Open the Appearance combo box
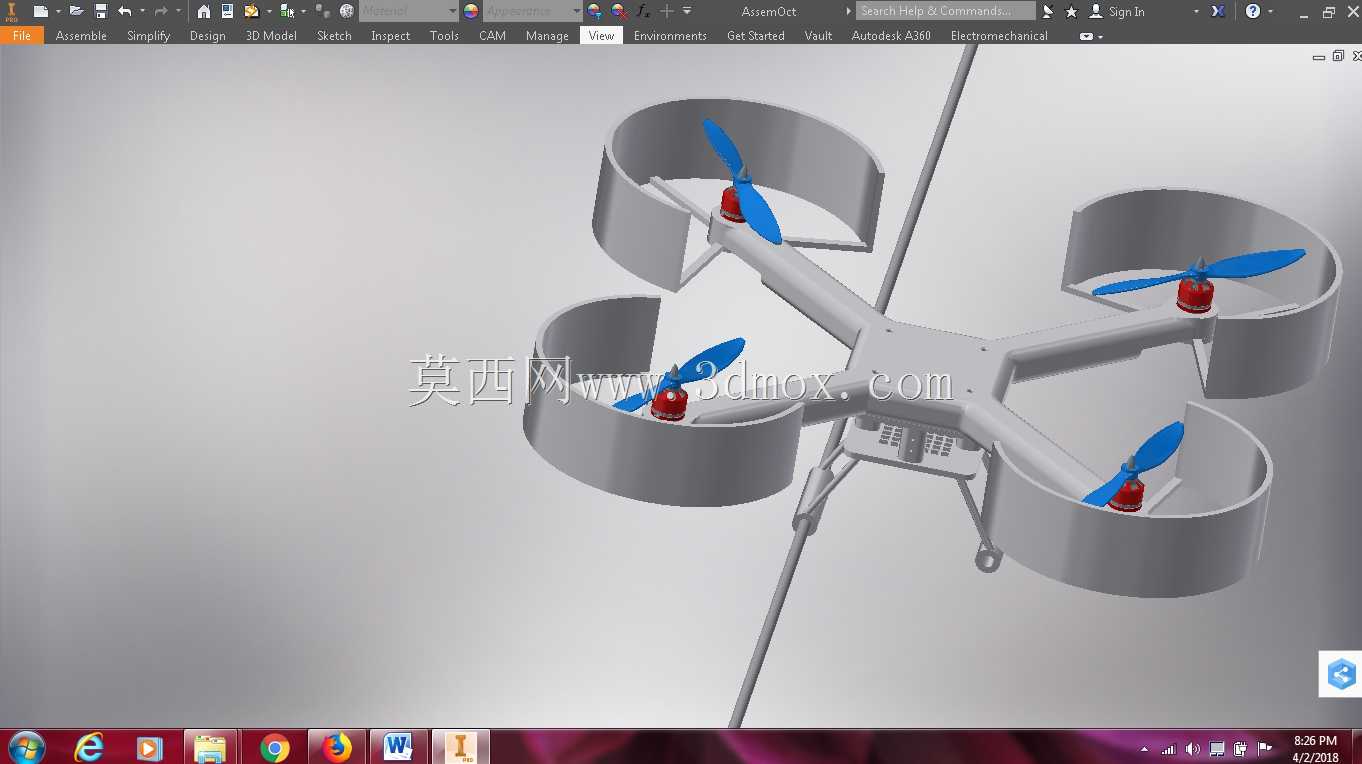This screenshot has width=1362, height=764. click(x=533, y=11)
